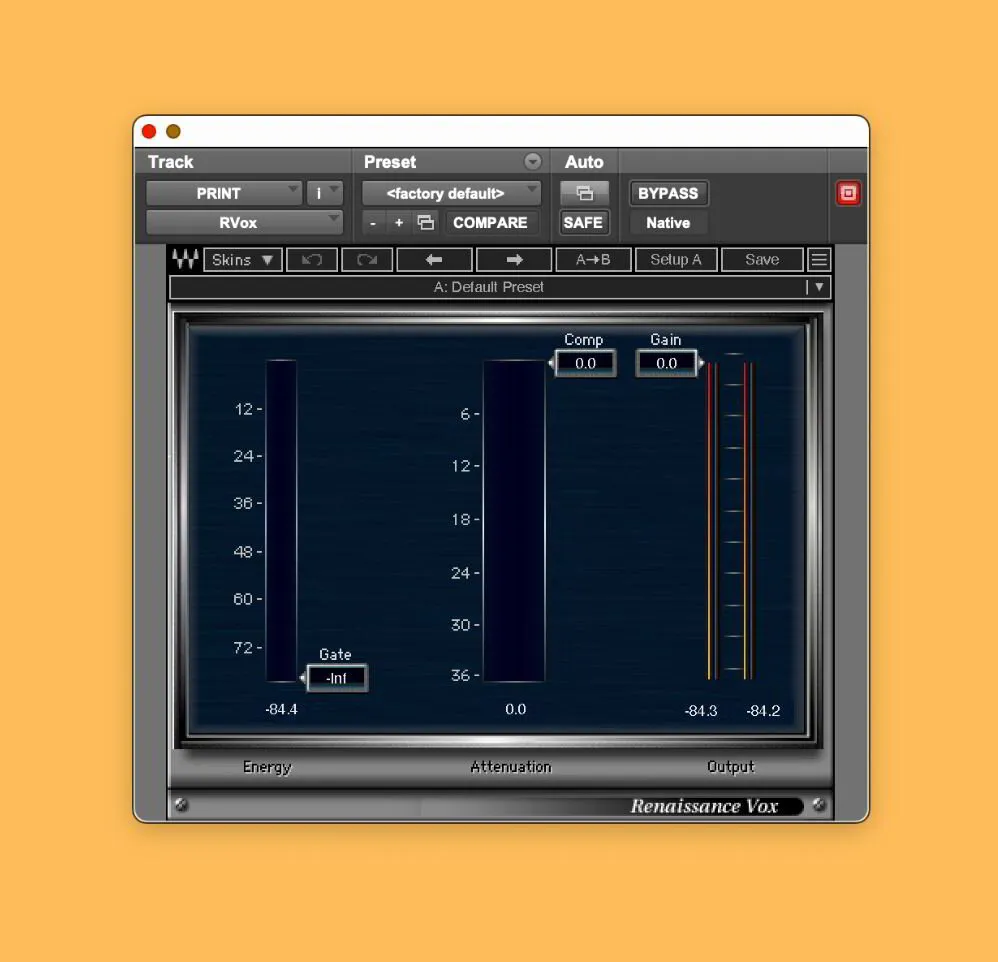Adjust the Gate threshold value control
This screenshot has width=998, height=962.
click(337, 678)
